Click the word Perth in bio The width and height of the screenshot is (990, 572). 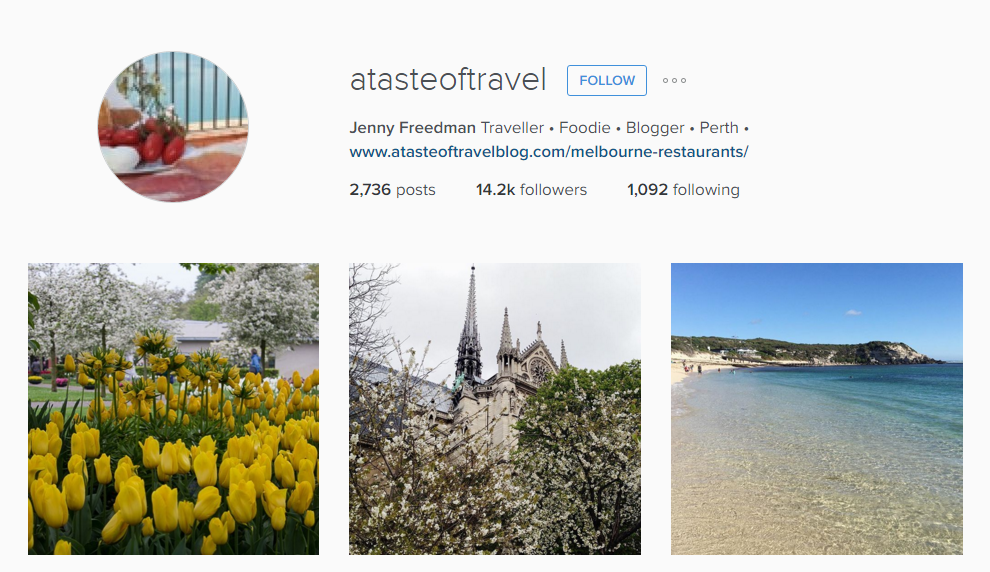pos(719,128)
